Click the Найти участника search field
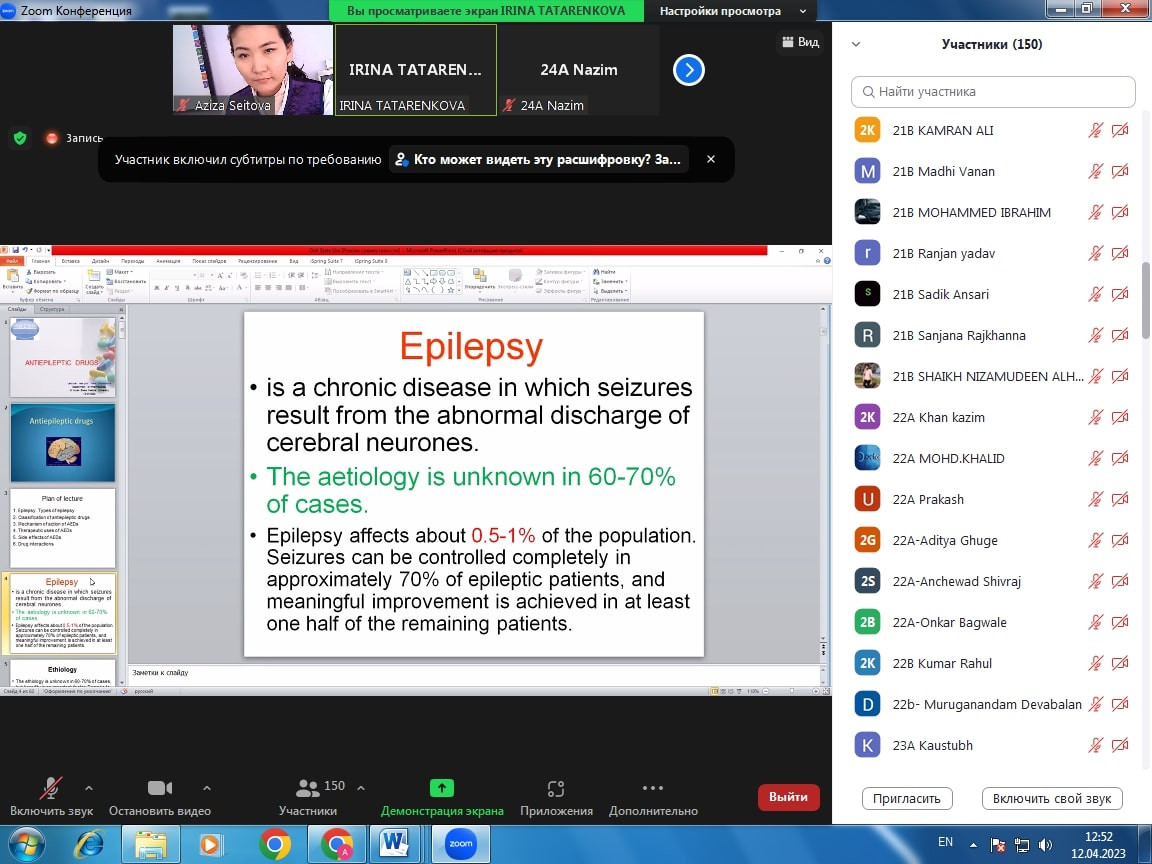The image size is (1152, 864). tap(993, 91)
